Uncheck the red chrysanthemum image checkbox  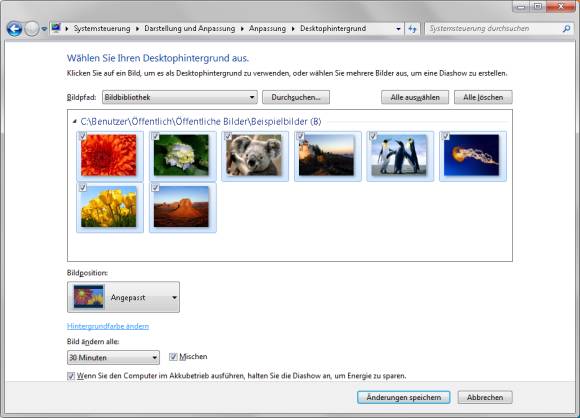(83, 136)
